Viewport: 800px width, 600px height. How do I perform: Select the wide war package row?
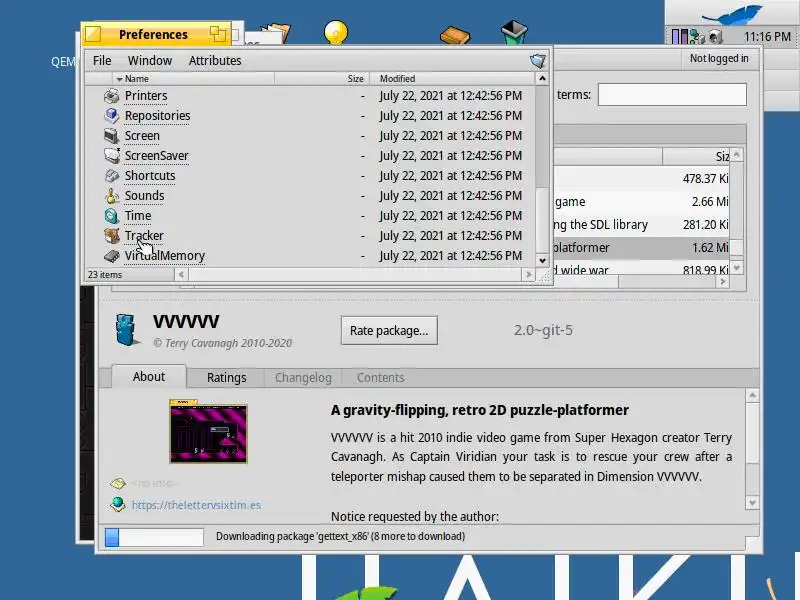[642, 268]
